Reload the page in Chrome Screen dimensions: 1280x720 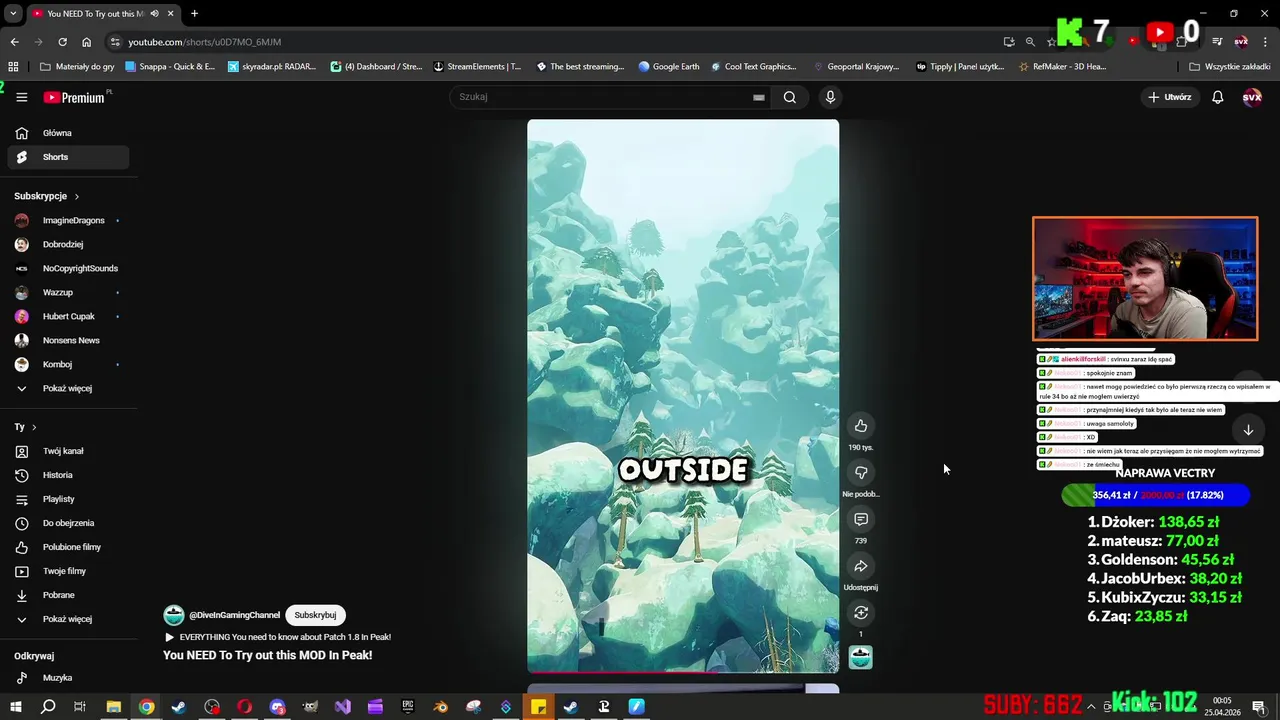[x=62, y=42]
